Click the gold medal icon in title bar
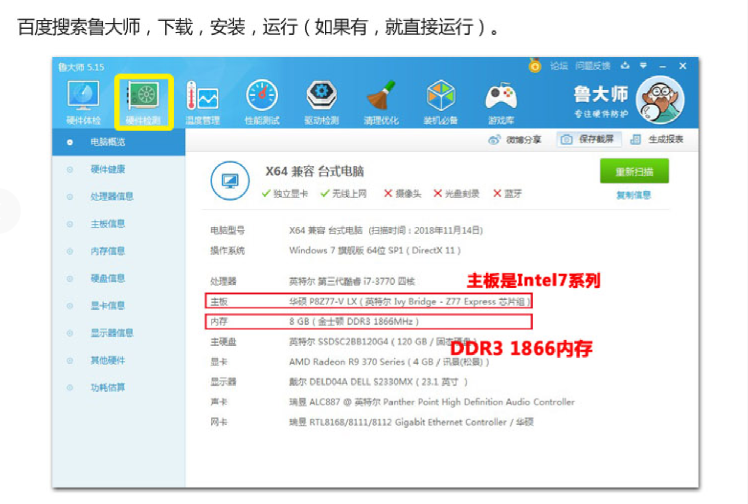Screen dimensions: 748x504 [535, 65]
